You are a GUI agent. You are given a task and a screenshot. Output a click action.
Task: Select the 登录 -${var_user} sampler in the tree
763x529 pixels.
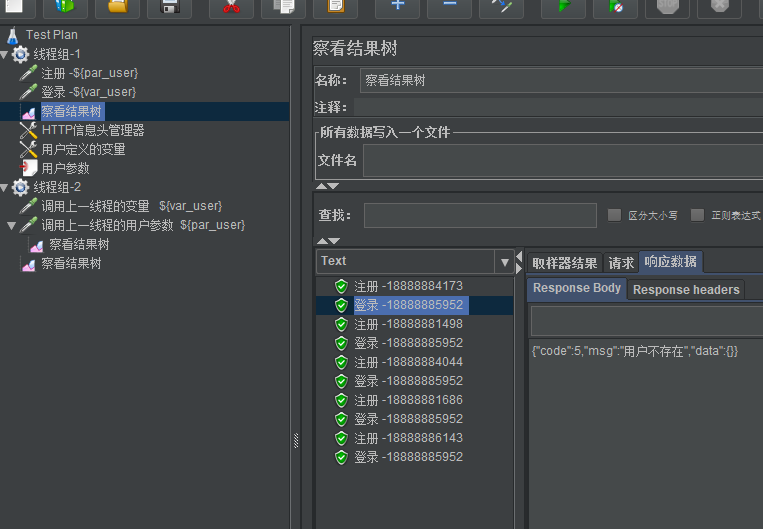[x=89, y=92]
